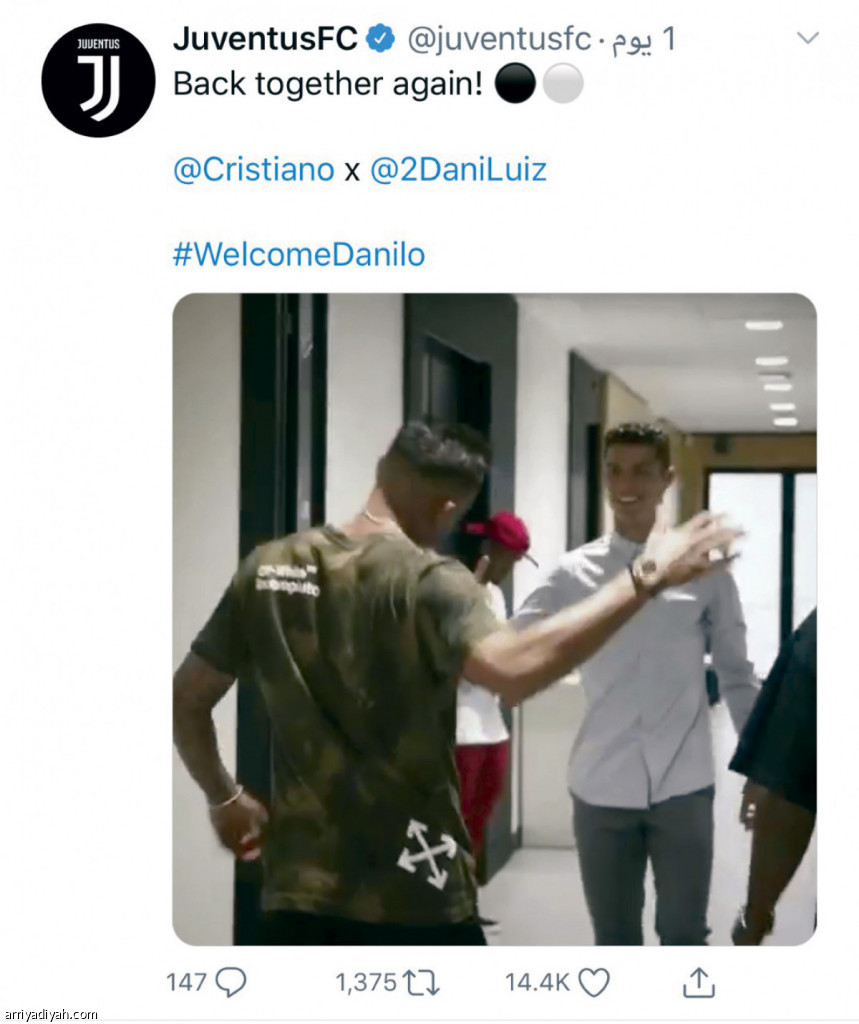This screenshot has height=1024, width=859.
Task: Click the white circle emoji
Action: pyautogui.click(x=562, y=84)
